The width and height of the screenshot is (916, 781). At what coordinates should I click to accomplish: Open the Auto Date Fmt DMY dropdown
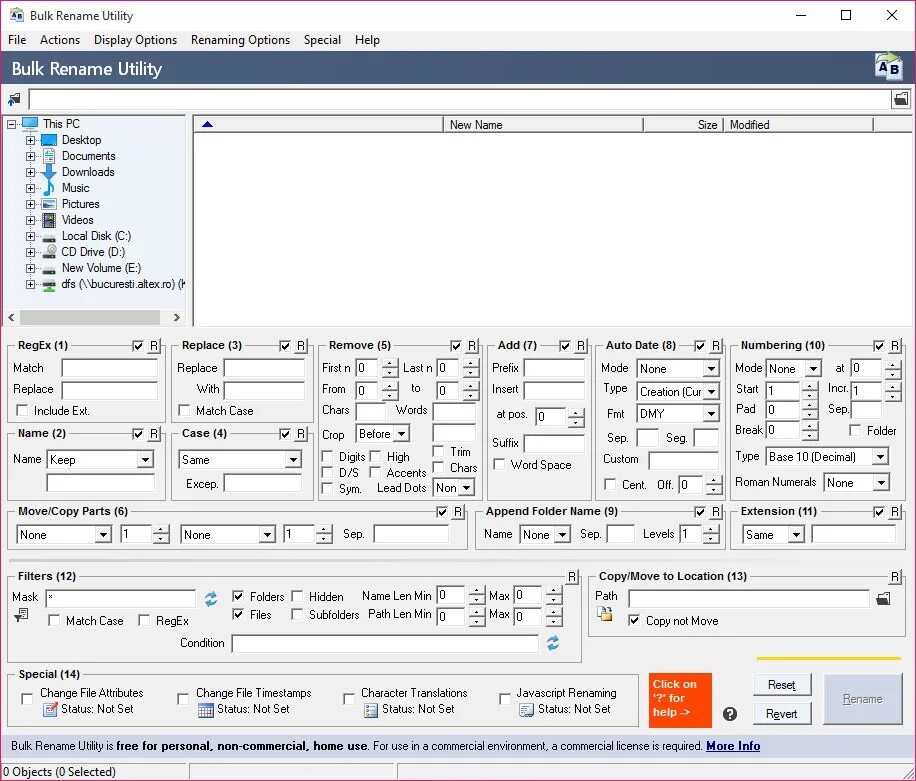click(710, 414)
